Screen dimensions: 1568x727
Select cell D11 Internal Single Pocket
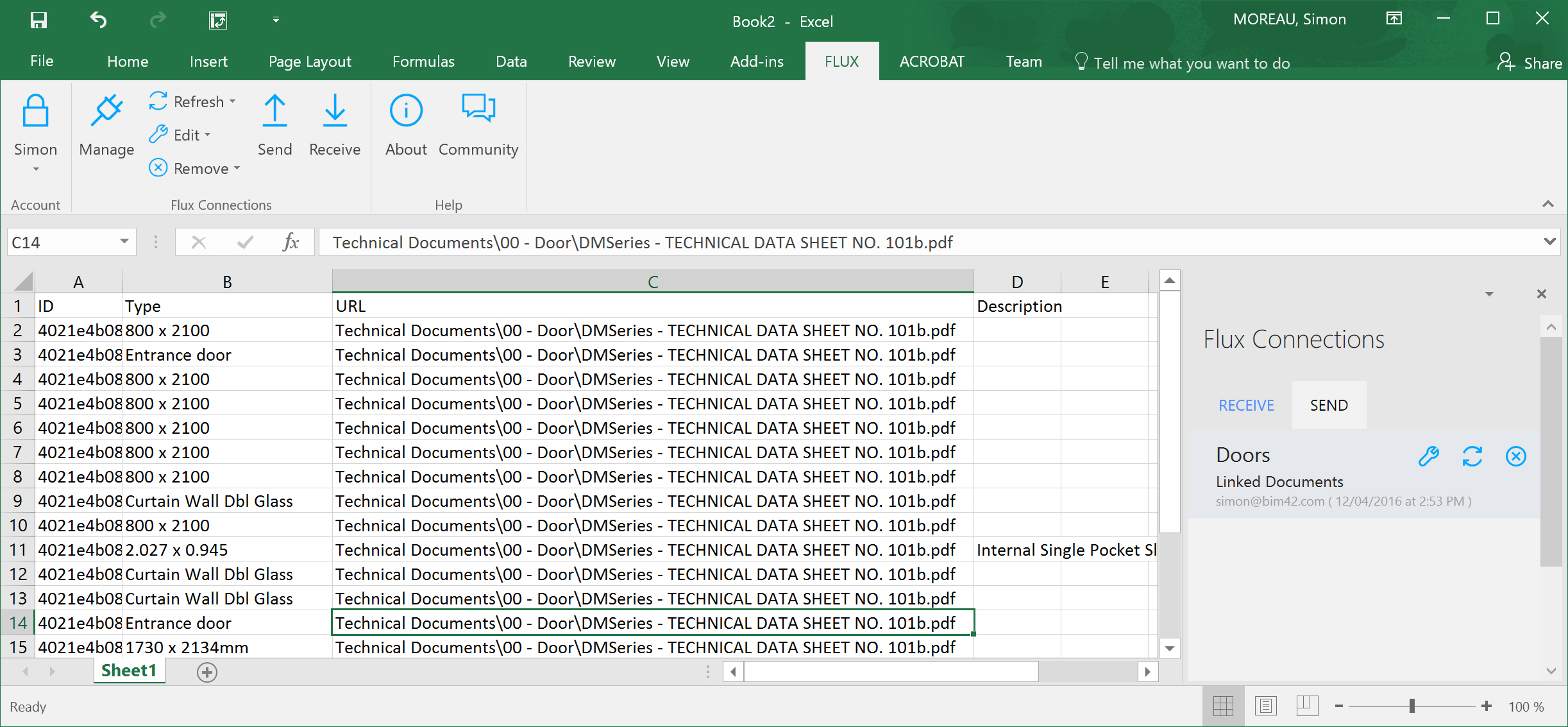pyautogui.click(x=1018, y=550)
